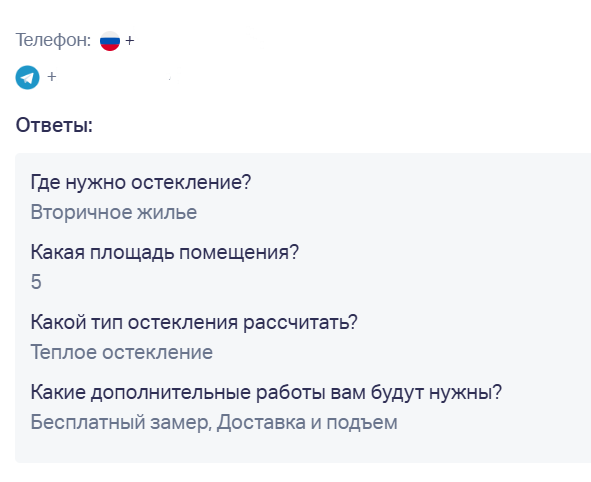Select answer text Доставка и подъем

tap(307, 422)
